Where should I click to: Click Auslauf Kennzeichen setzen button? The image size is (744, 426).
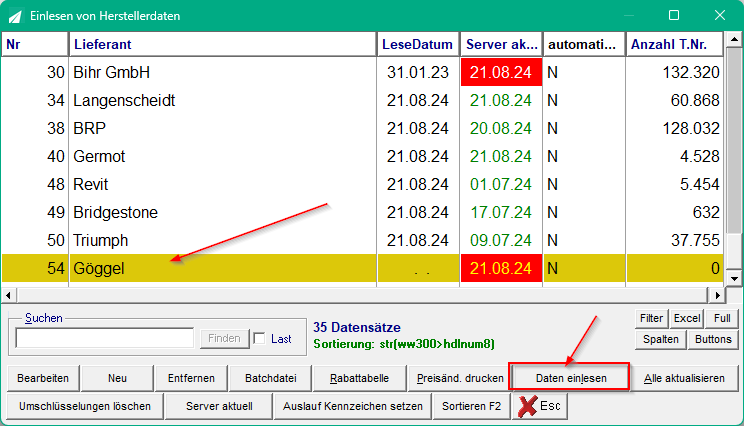353,406
